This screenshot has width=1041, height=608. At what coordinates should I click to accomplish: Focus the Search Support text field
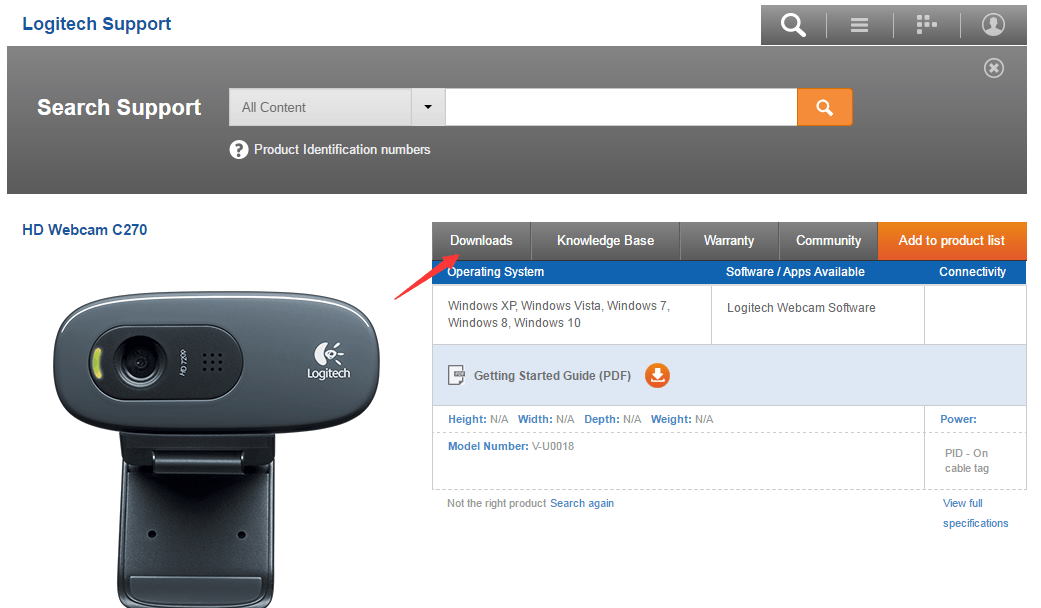621,107
